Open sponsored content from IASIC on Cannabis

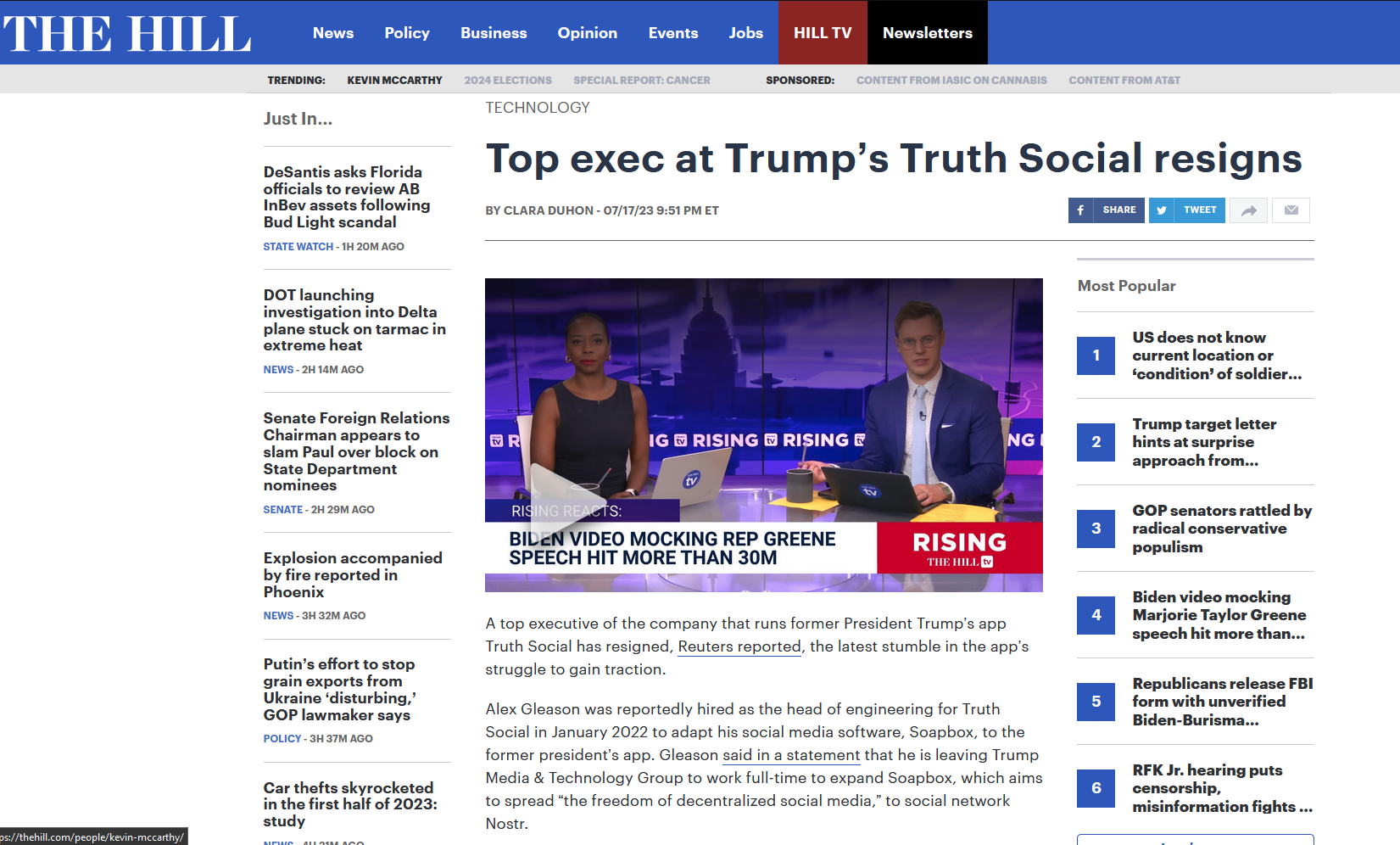pyautogui.click(x=951, y=81)
